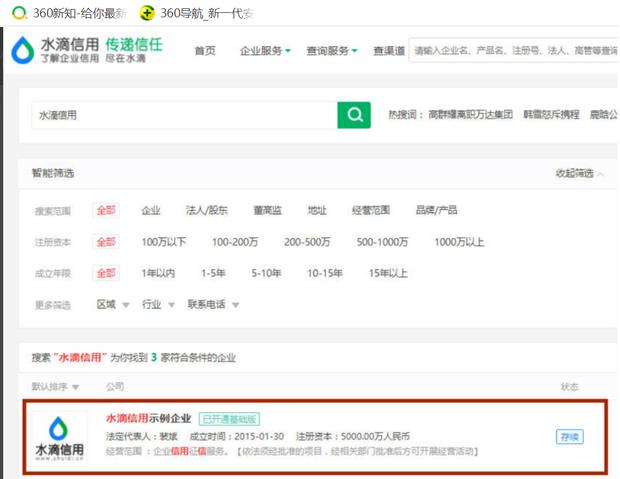Viewport: 620px width, 479px height.
Task: Click the 公司 column header
Action: pos(115,386)
